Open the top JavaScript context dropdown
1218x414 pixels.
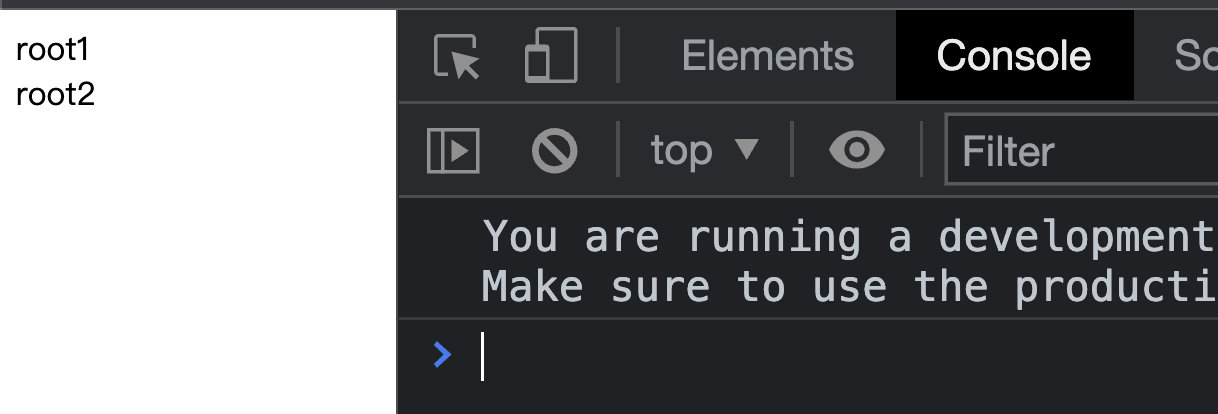click(705, 151)
